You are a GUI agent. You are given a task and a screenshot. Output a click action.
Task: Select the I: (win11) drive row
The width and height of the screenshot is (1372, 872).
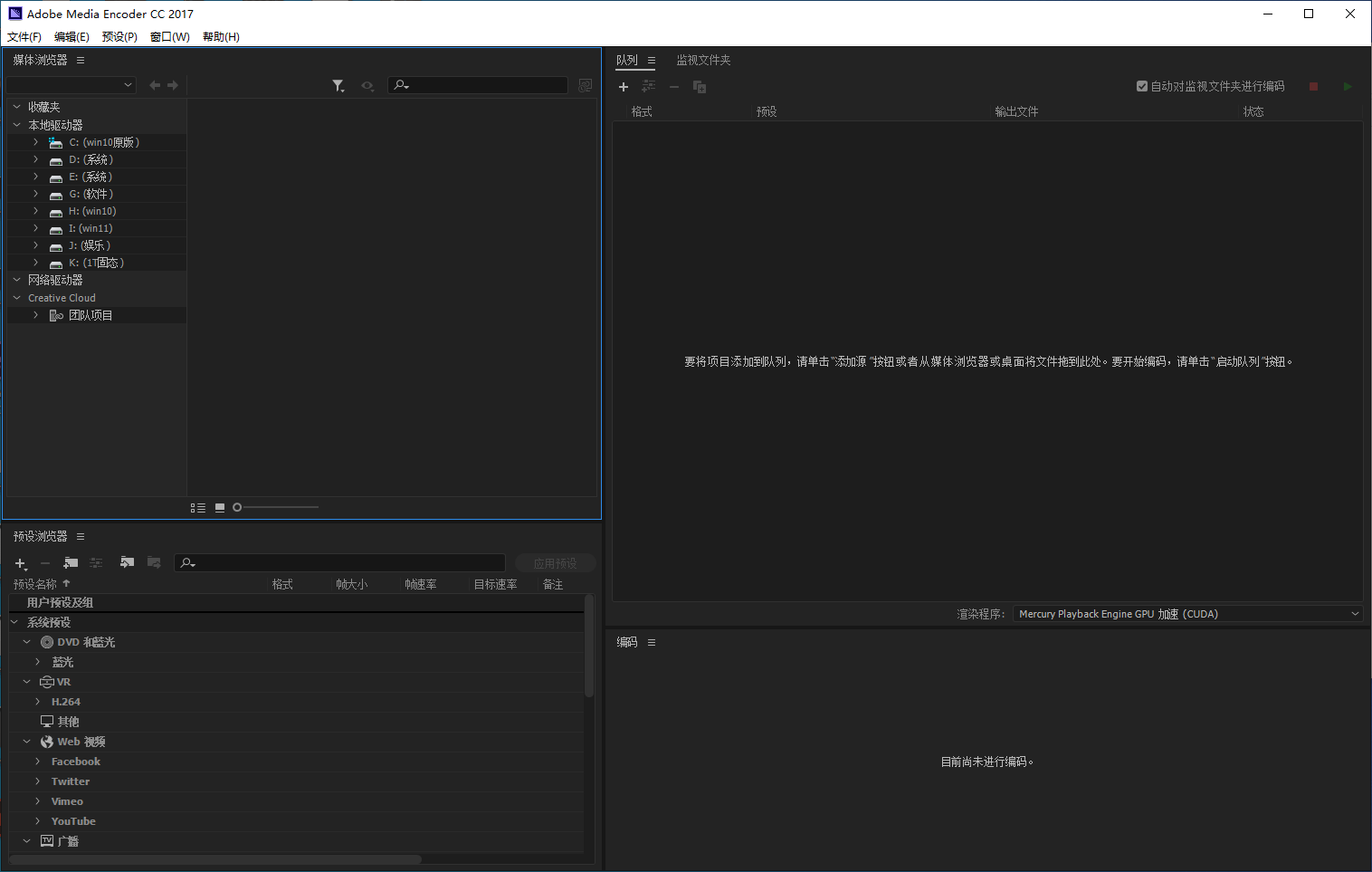point(97,228)
